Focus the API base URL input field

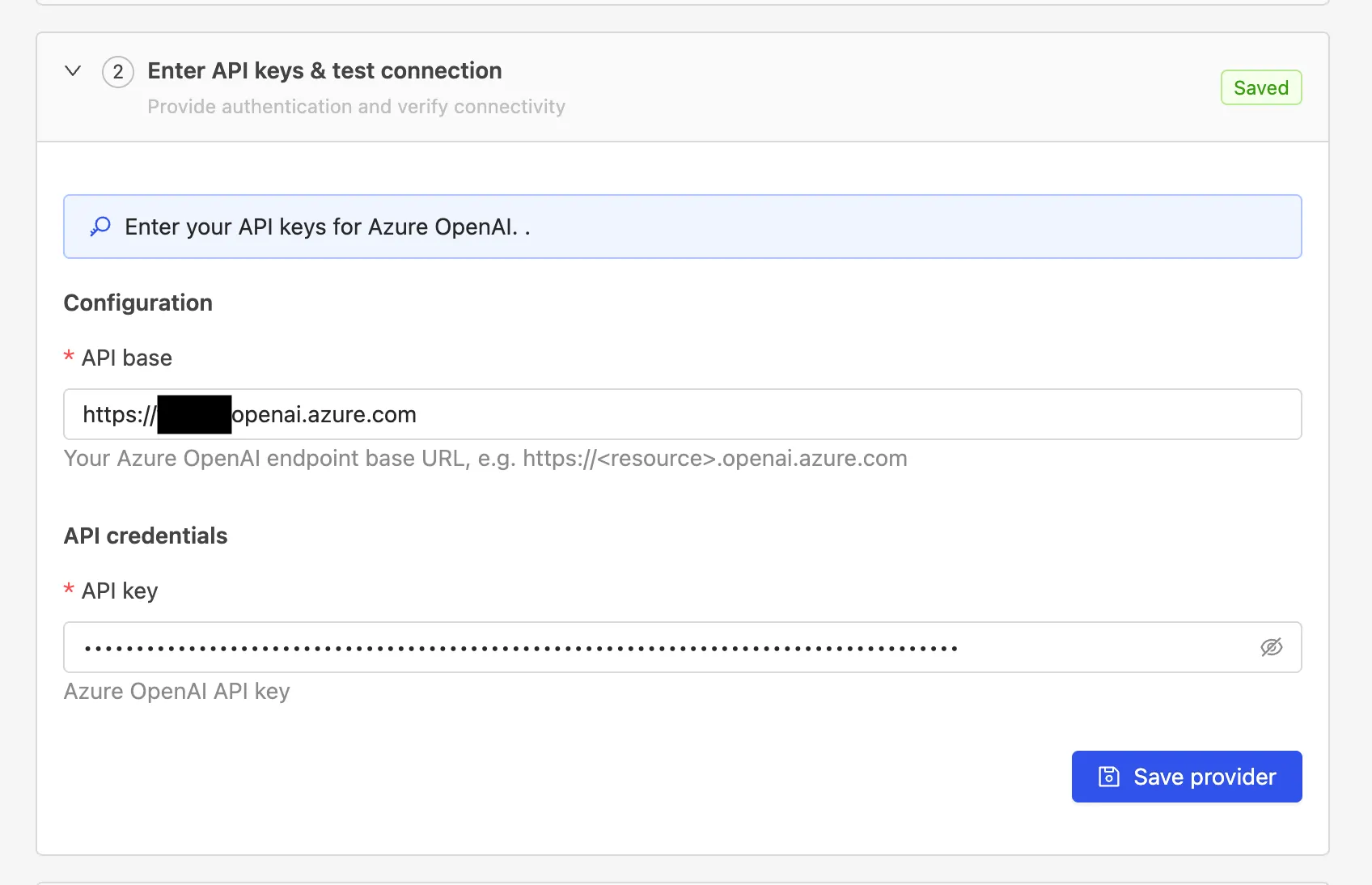tap(728, 414)
